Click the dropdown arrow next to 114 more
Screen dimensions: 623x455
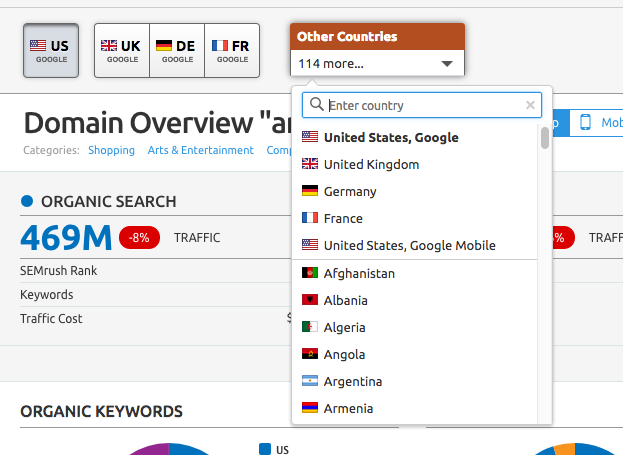coord(447,64)
